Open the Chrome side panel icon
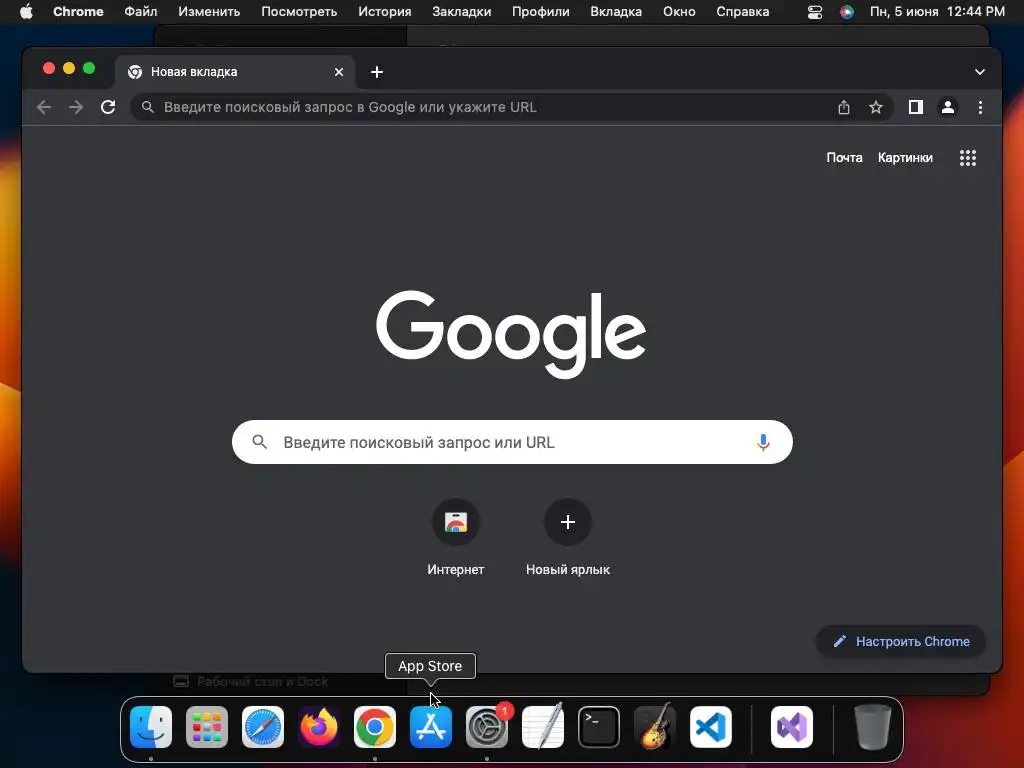Image resolution: width=1024 pixels, height=768 pixels. [916, 107]
